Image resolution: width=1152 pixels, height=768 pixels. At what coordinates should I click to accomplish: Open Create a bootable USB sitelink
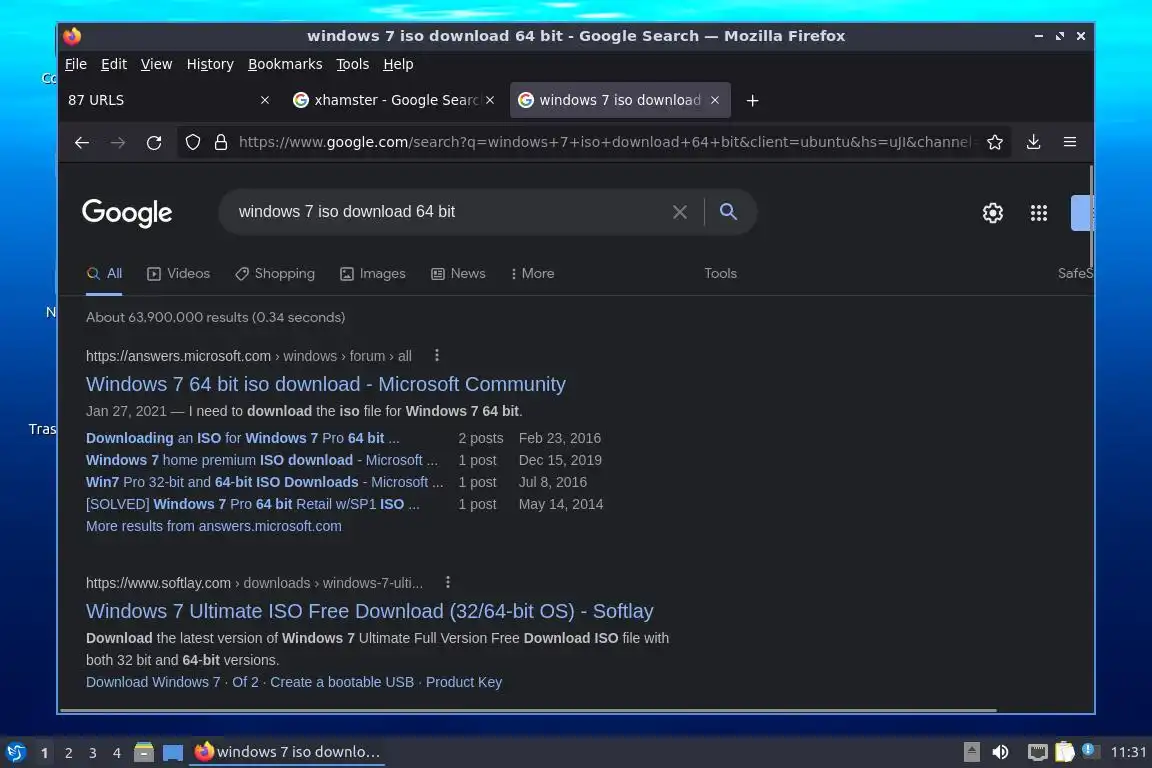342,682
